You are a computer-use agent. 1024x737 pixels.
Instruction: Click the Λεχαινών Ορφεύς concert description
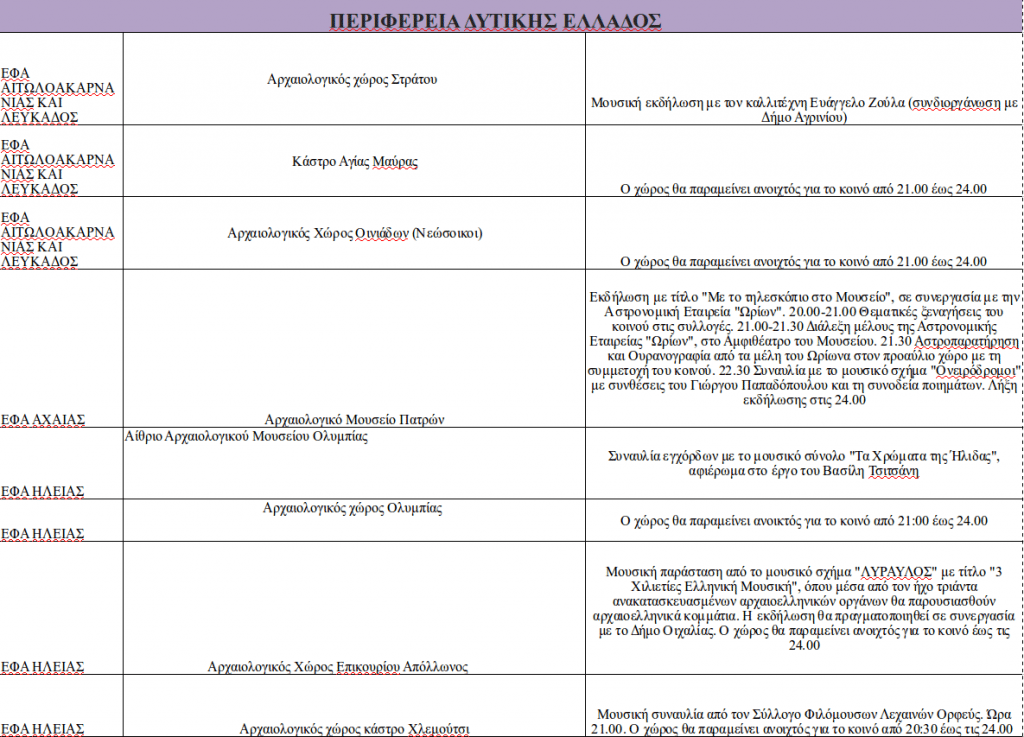coord(804,721)
